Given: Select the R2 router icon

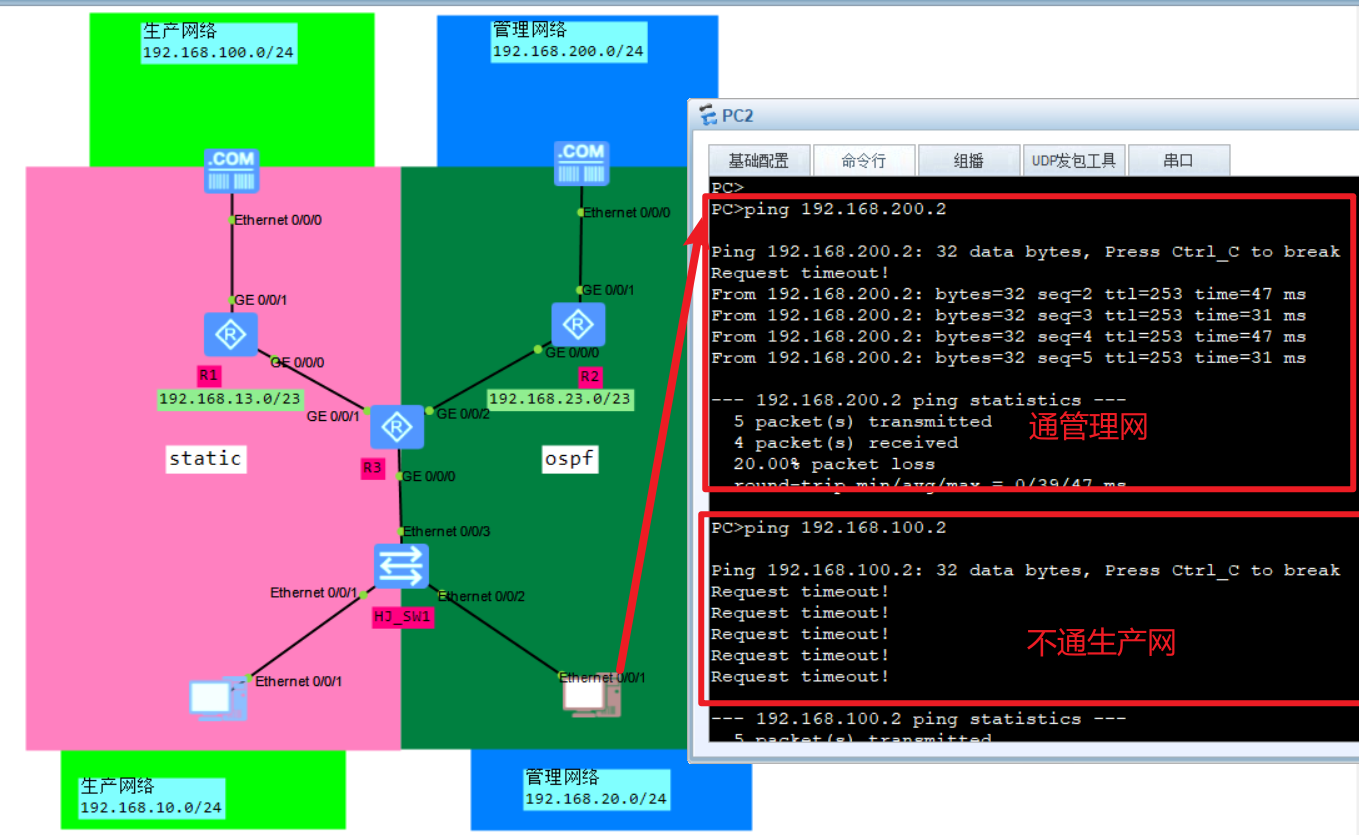Looking at the screenshot, I should [578, 324].
